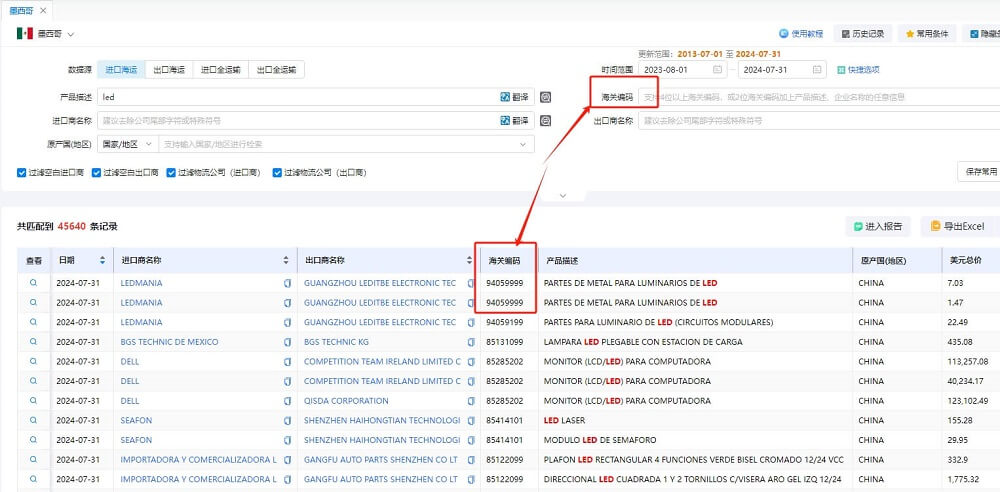This screenshot has width=1000, height=492.
Task: Copy exporter icon beside QISDA CORPORATION
Action: [x=471, y=401]
